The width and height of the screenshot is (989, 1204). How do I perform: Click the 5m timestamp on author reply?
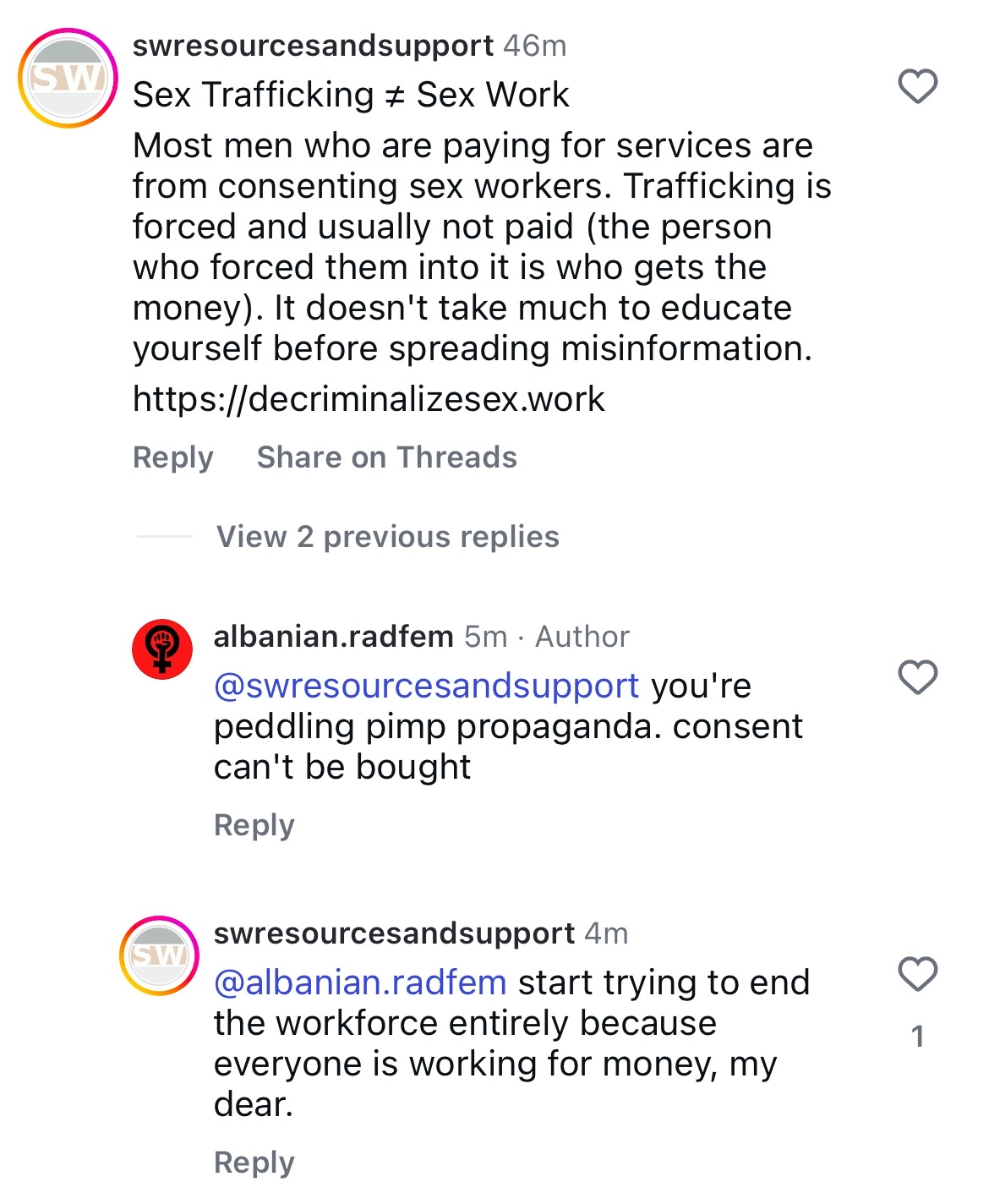click(486, 637)
